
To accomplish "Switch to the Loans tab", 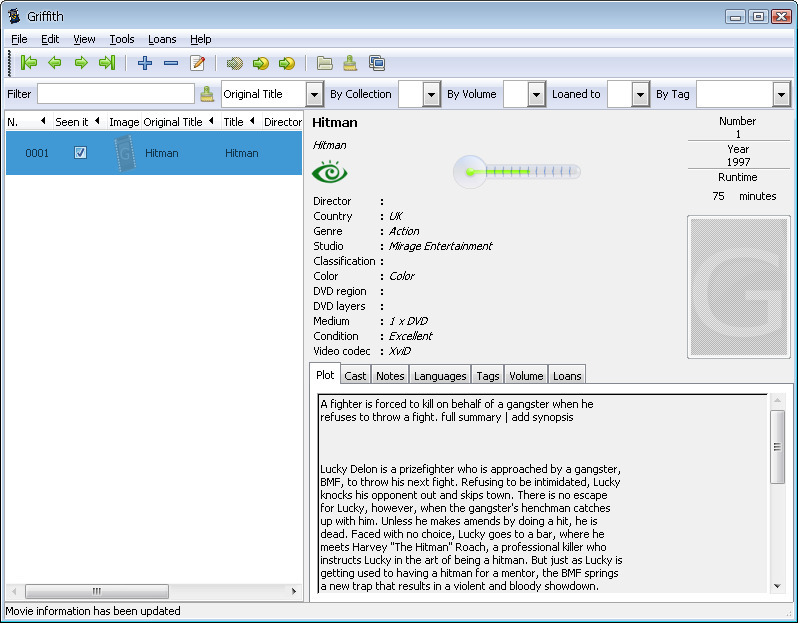I will 567,376.
